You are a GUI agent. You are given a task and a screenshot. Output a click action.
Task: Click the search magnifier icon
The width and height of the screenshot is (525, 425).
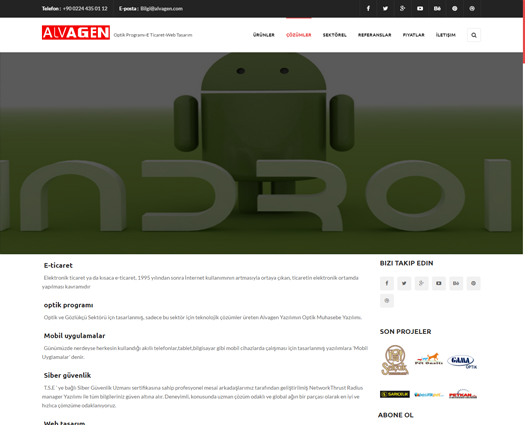(x=474, y=35)
